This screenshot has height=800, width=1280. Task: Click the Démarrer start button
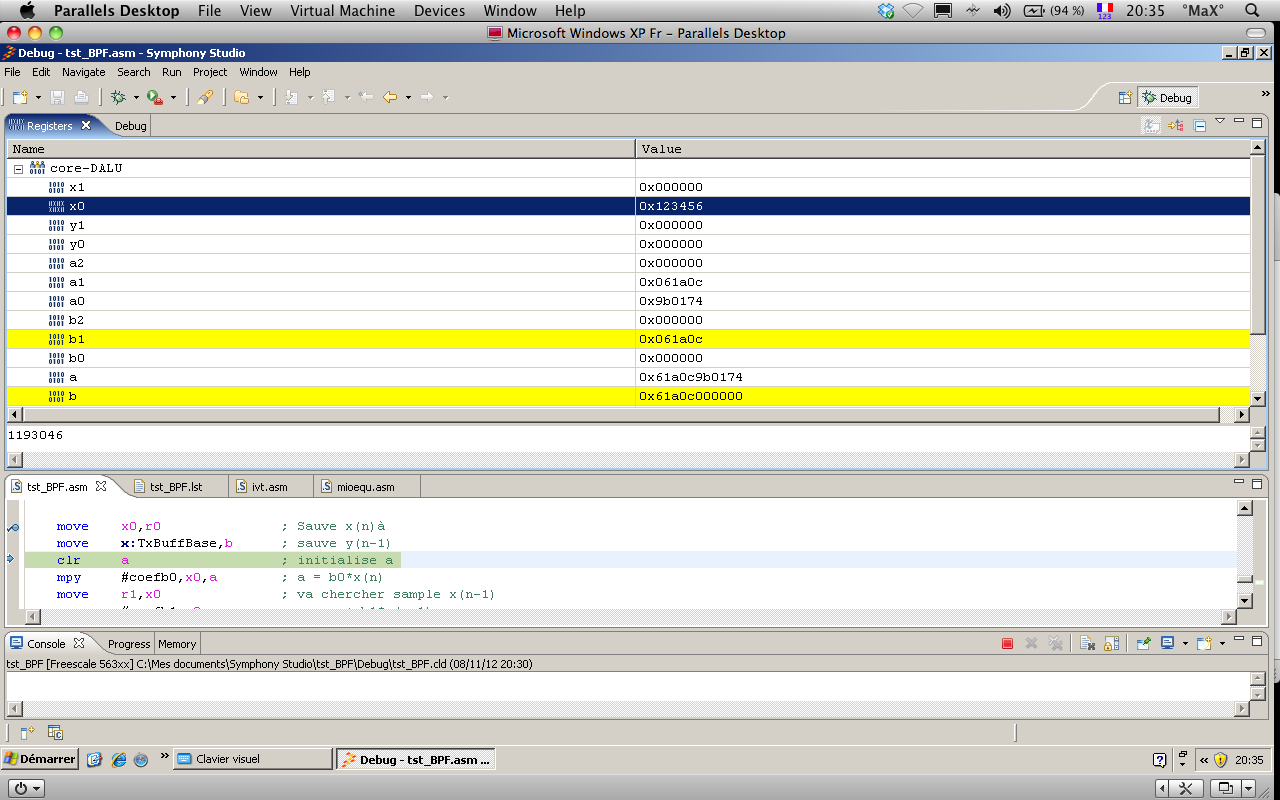(x=40, y=759)
